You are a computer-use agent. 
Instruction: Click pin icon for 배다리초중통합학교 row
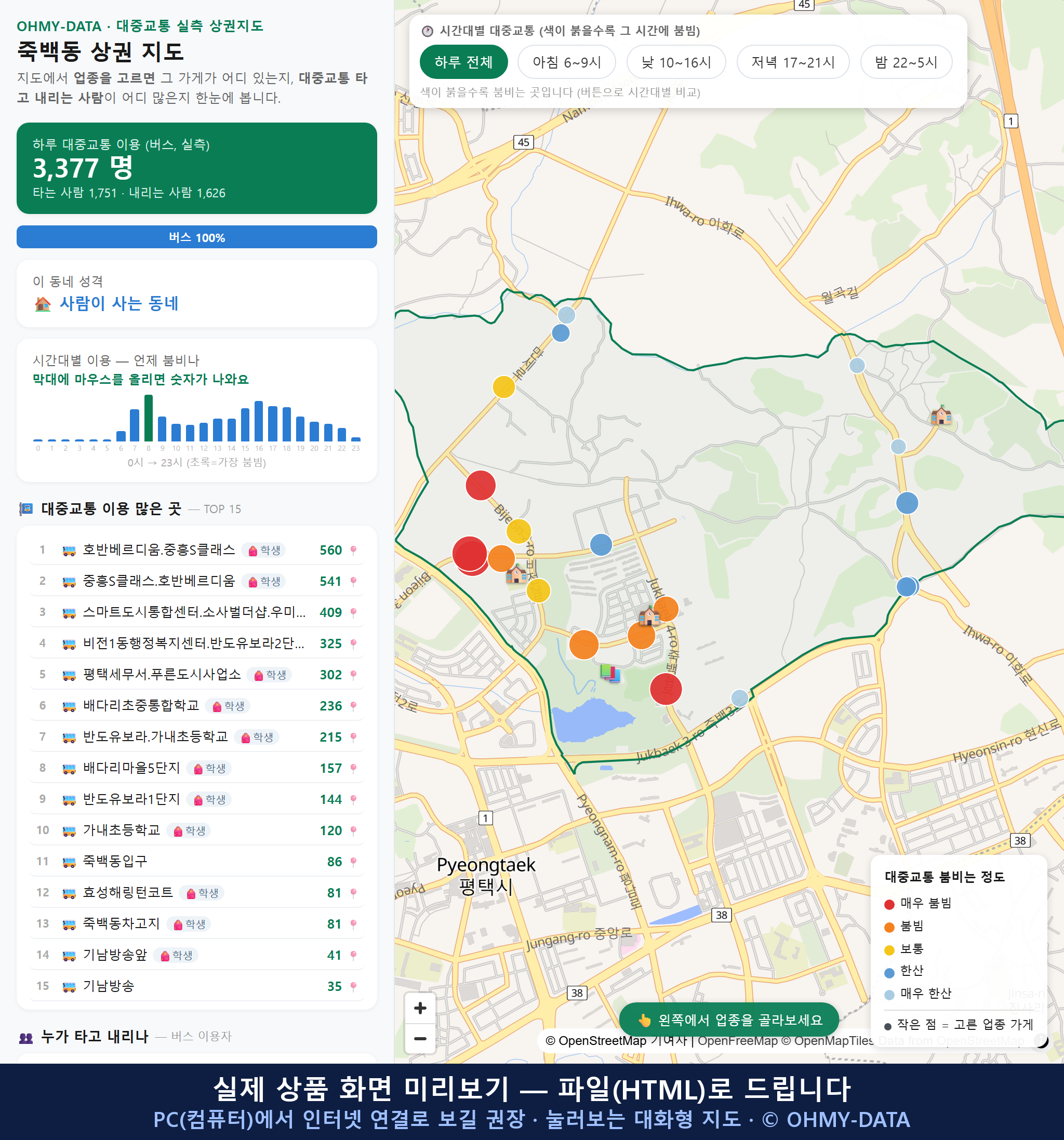pyautogui.click(x=353, y=706)
